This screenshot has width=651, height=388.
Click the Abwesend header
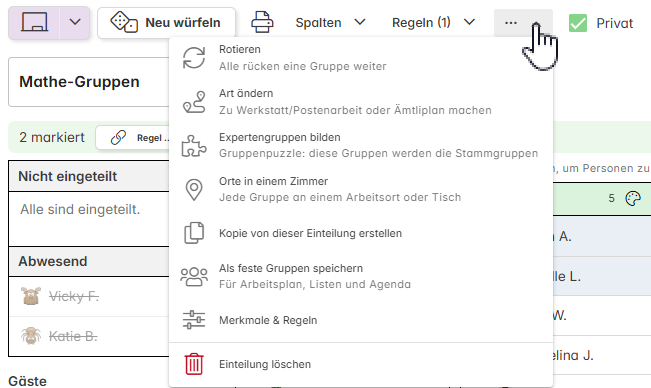coord(89,261)
